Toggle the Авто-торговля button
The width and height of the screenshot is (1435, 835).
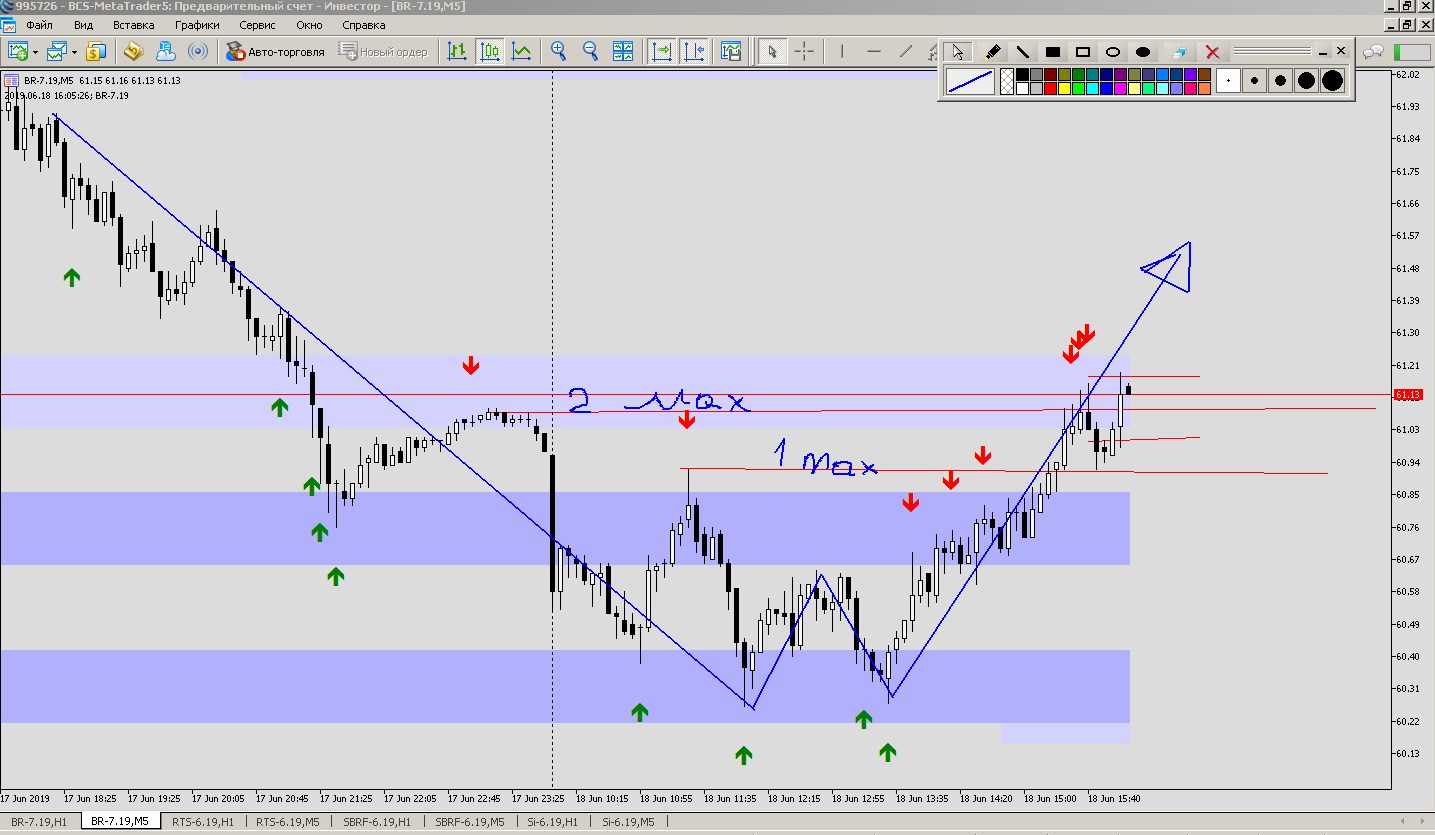pyautogui.click(x=276, y=51)
